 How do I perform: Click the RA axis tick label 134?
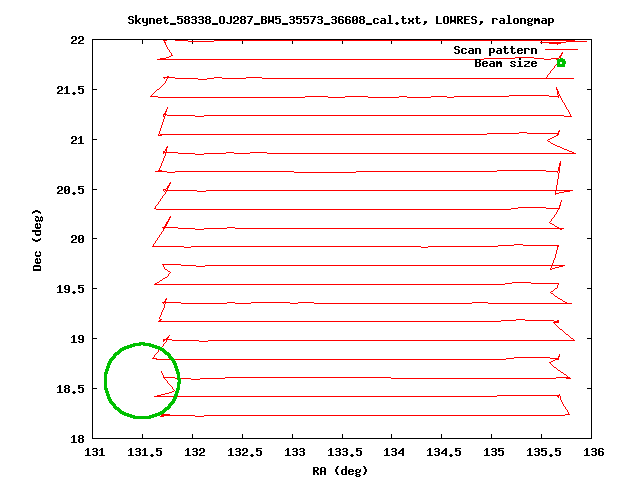point(394,452)
